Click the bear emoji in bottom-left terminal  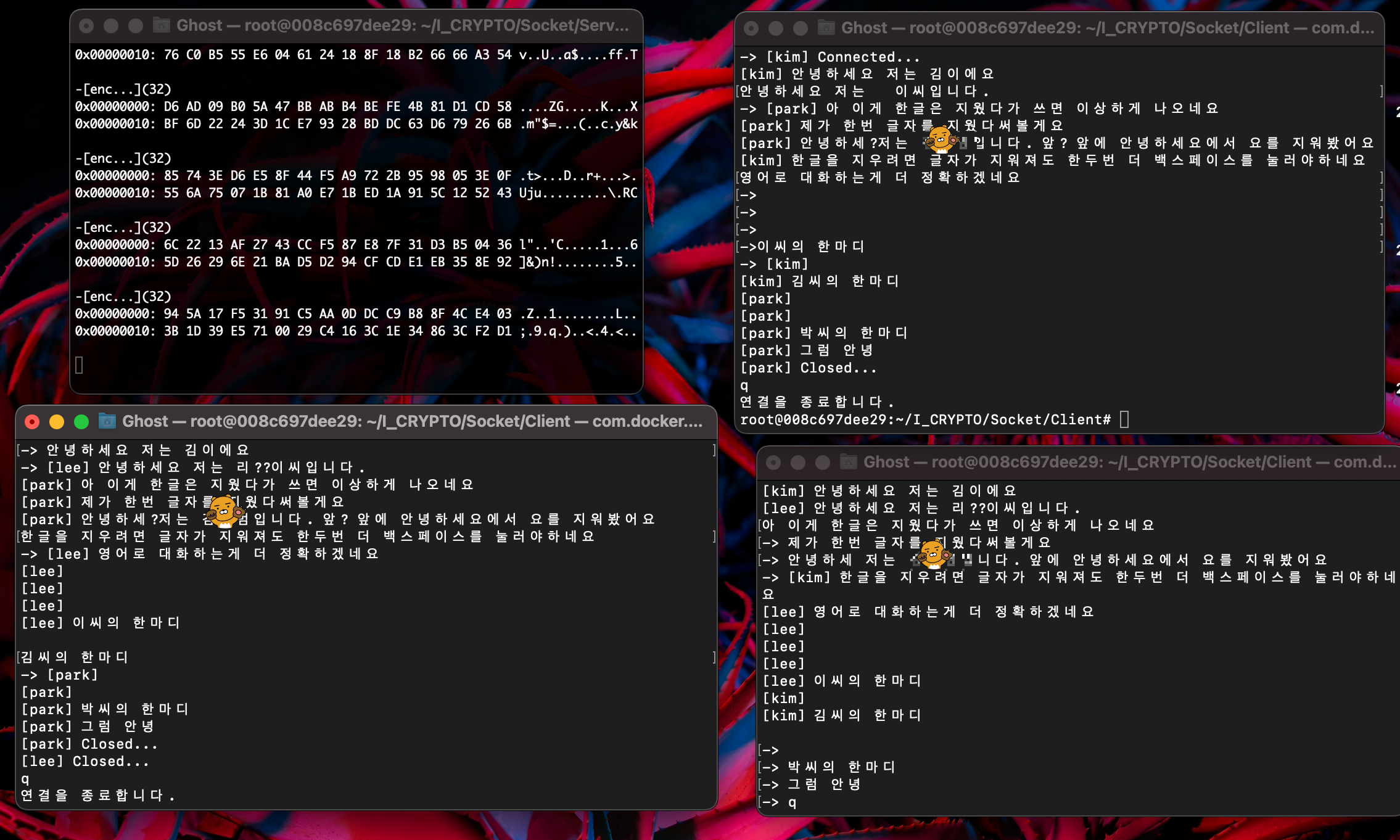point(223,511)
